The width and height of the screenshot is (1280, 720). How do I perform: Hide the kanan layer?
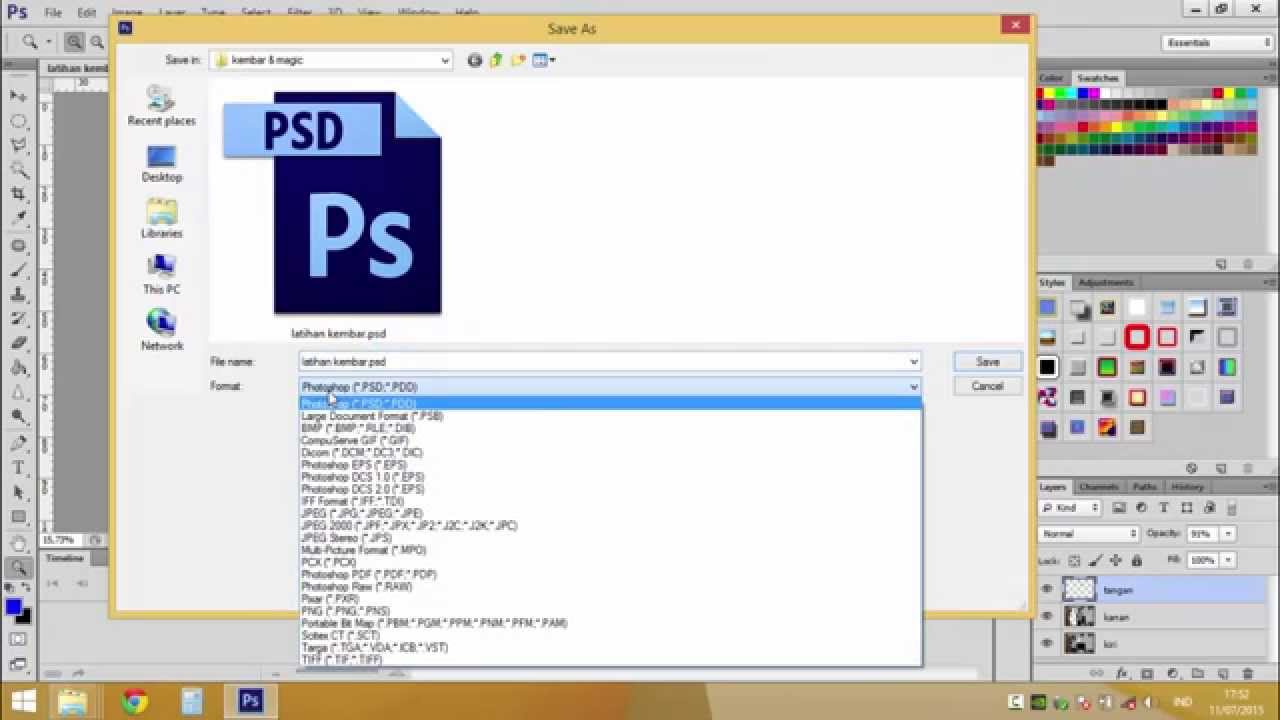pyautogui.click(x=1047, y=617)
